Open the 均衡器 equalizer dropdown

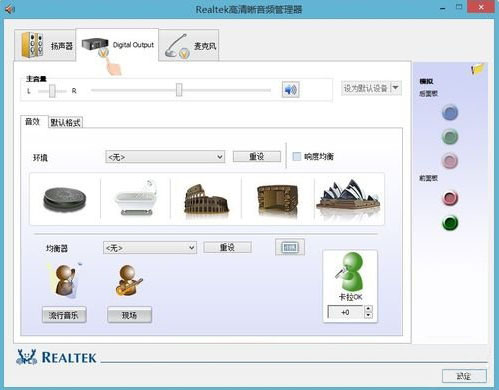point(150,248)
